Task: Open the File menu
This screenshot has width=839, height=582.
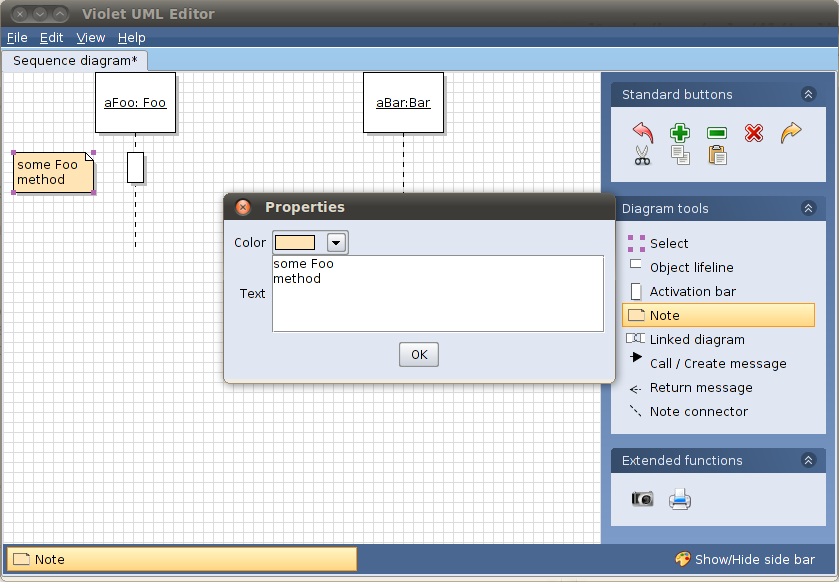Action: [17, 38]
